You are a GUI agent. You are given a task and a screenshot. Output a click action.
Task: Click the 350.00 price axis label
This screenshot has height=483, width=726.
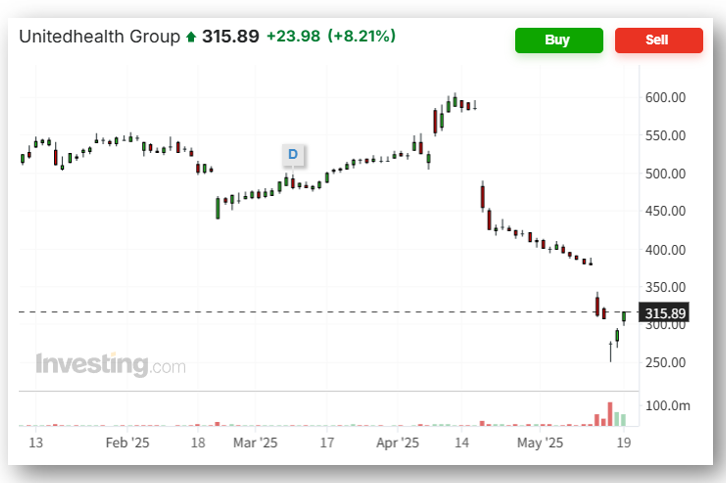665,288
